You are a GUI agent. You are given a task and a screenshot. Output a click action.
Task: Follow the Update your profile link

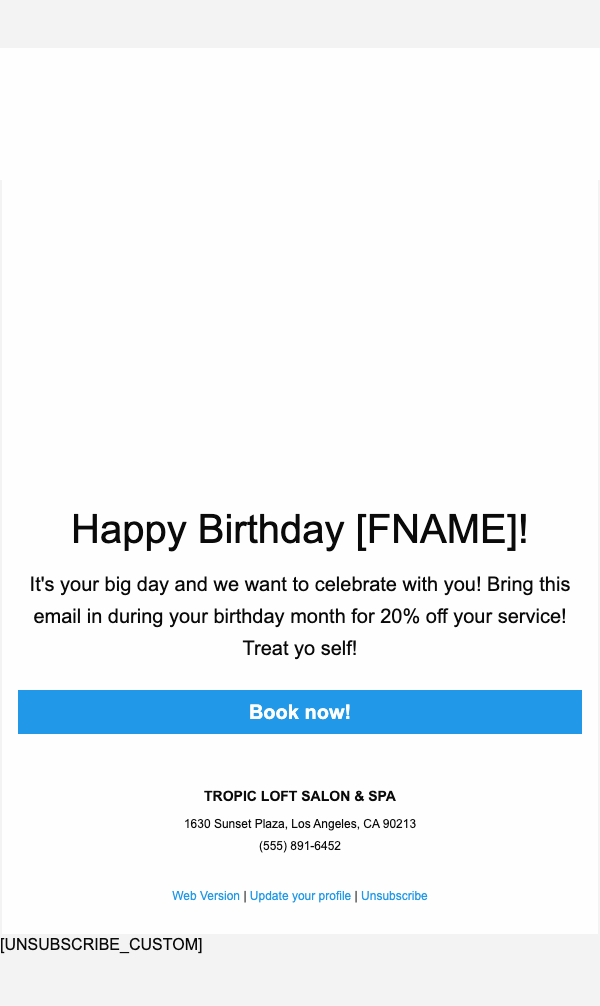point(300,896)
